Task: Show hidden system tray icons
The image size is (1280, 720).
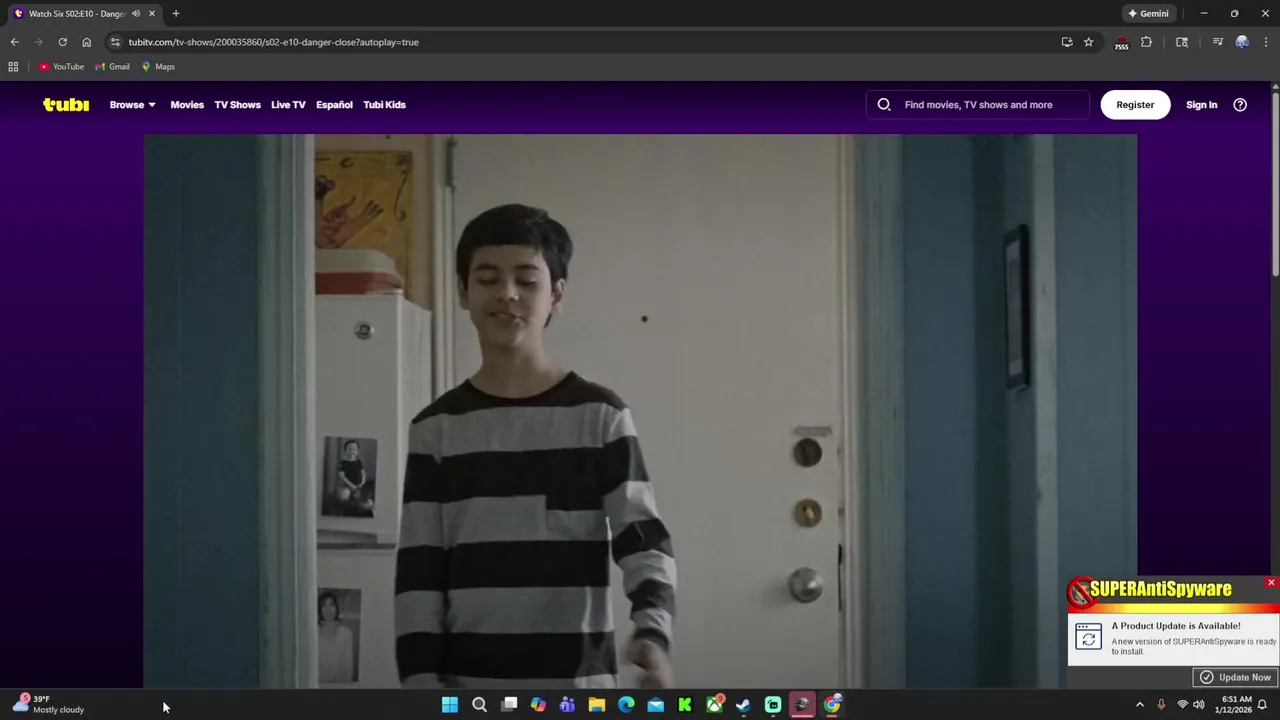Action: pos(1139,705)
